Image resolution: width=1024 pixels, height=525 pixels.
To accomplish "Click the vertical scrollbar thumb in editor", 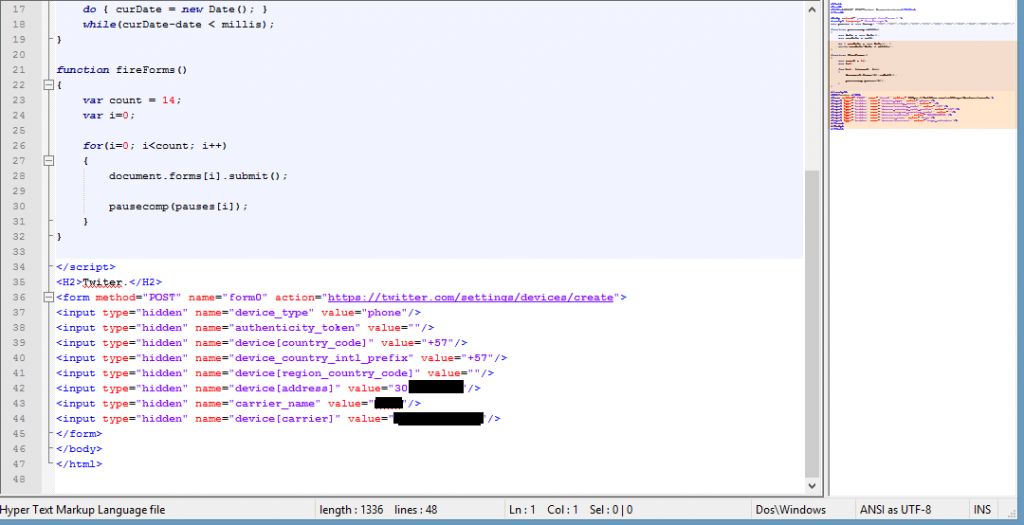I will pyautogui.click(x=812, y=324).
